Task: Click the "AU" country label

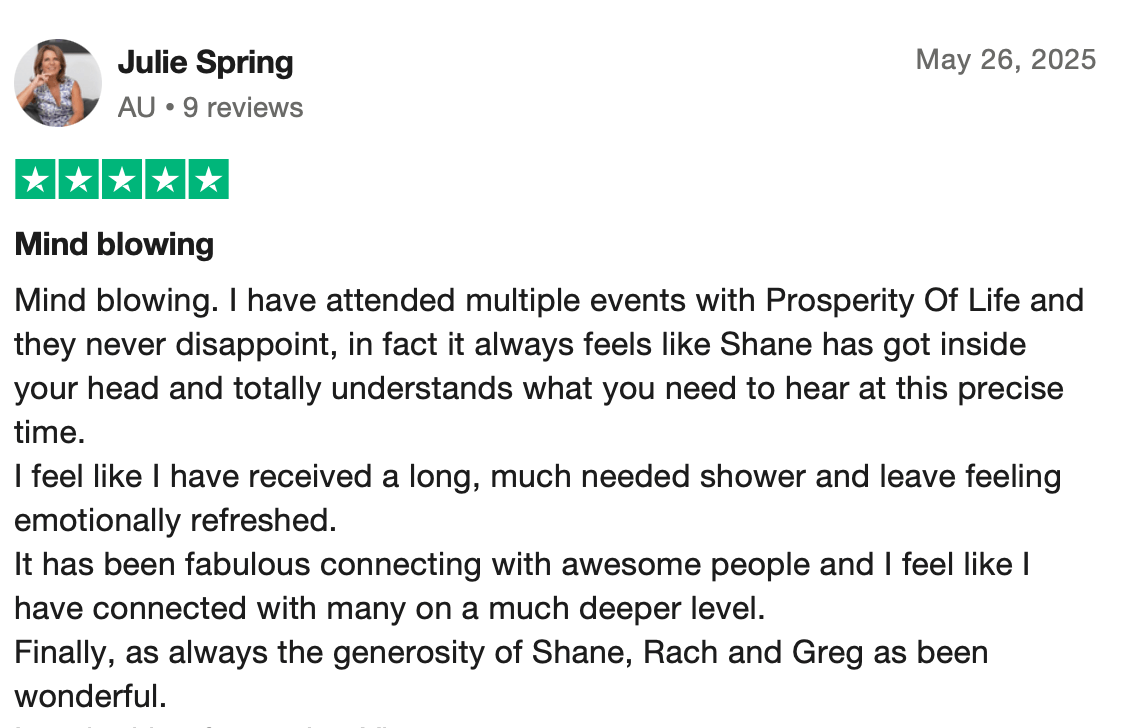Action: (136, 107)
